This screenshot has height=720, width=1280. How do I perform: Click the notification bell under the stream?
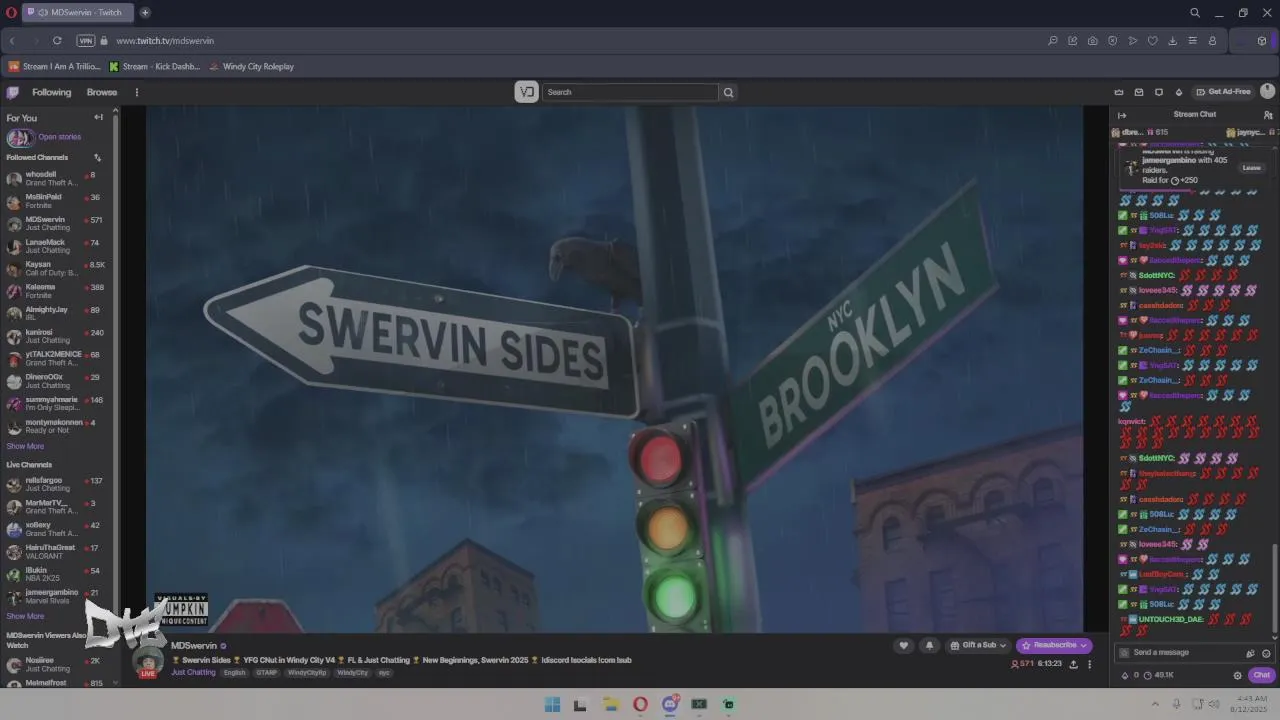pos(929,645)
